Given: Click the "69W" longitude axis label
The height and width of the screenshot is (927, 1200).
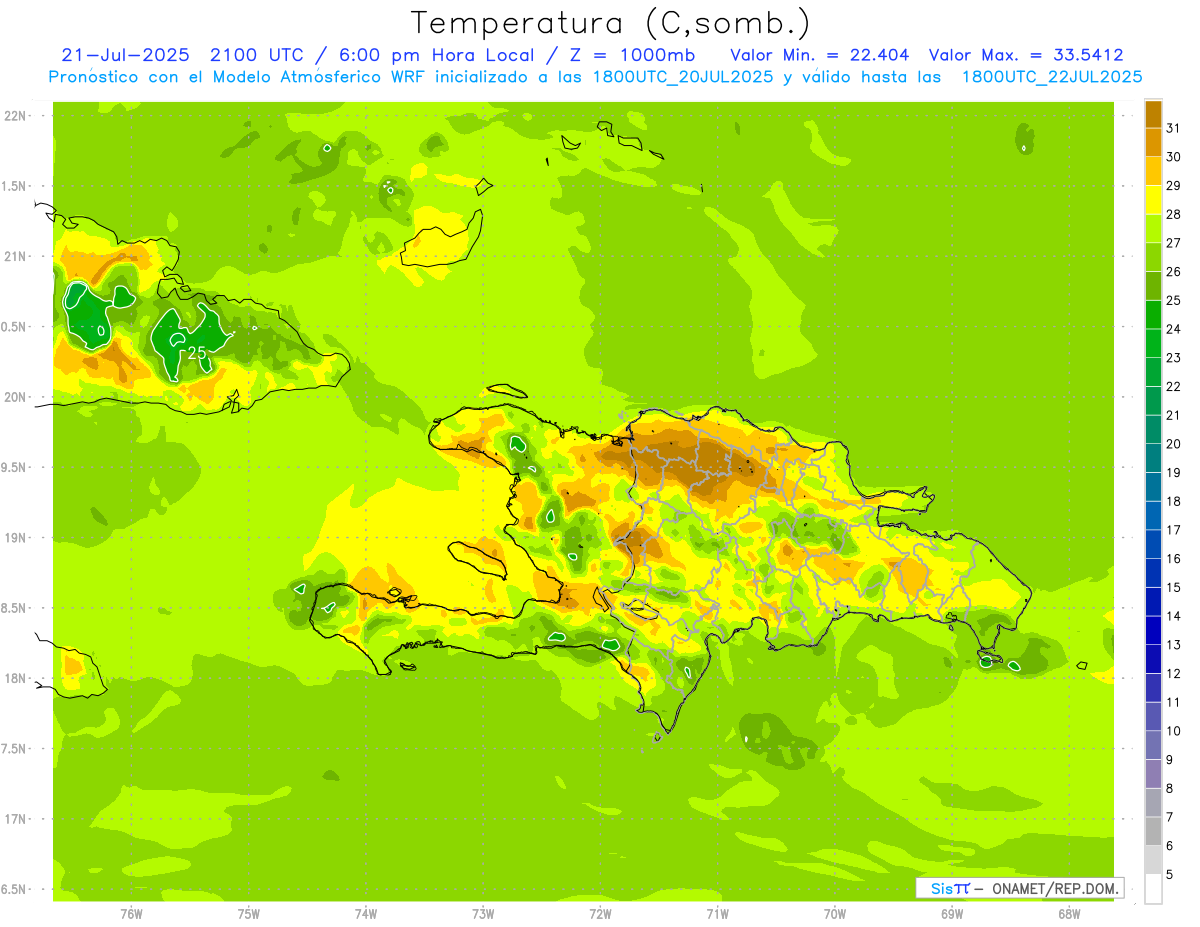Looking at the screenshot, I should point(951,914).
